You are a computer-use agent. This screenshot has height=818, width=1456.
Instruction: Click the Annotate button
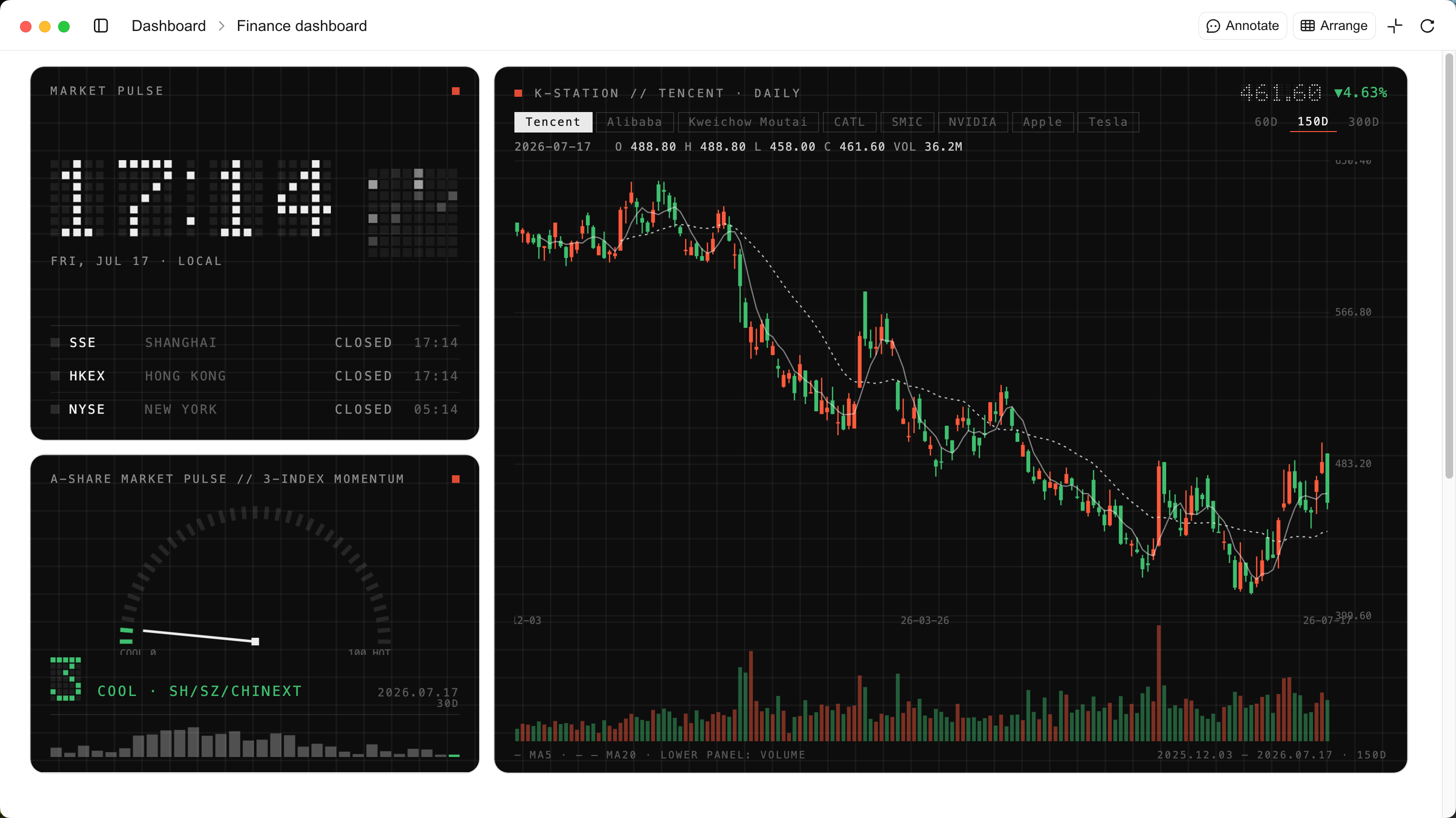click(x=1242, y=26)
